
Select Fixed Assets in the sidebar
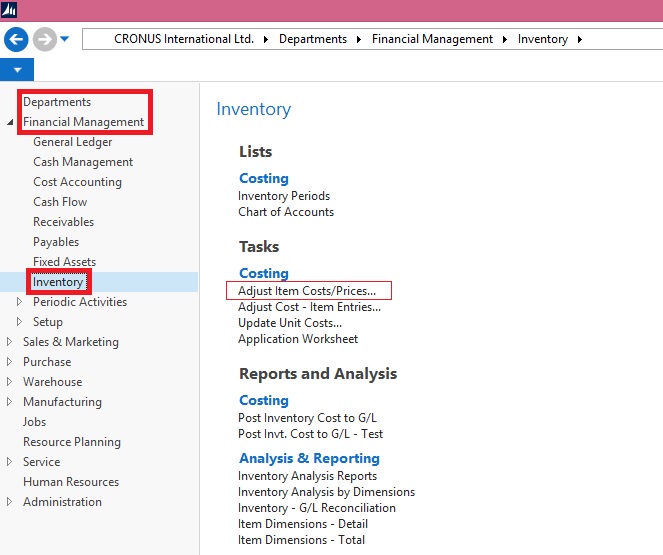click(64, 262)
